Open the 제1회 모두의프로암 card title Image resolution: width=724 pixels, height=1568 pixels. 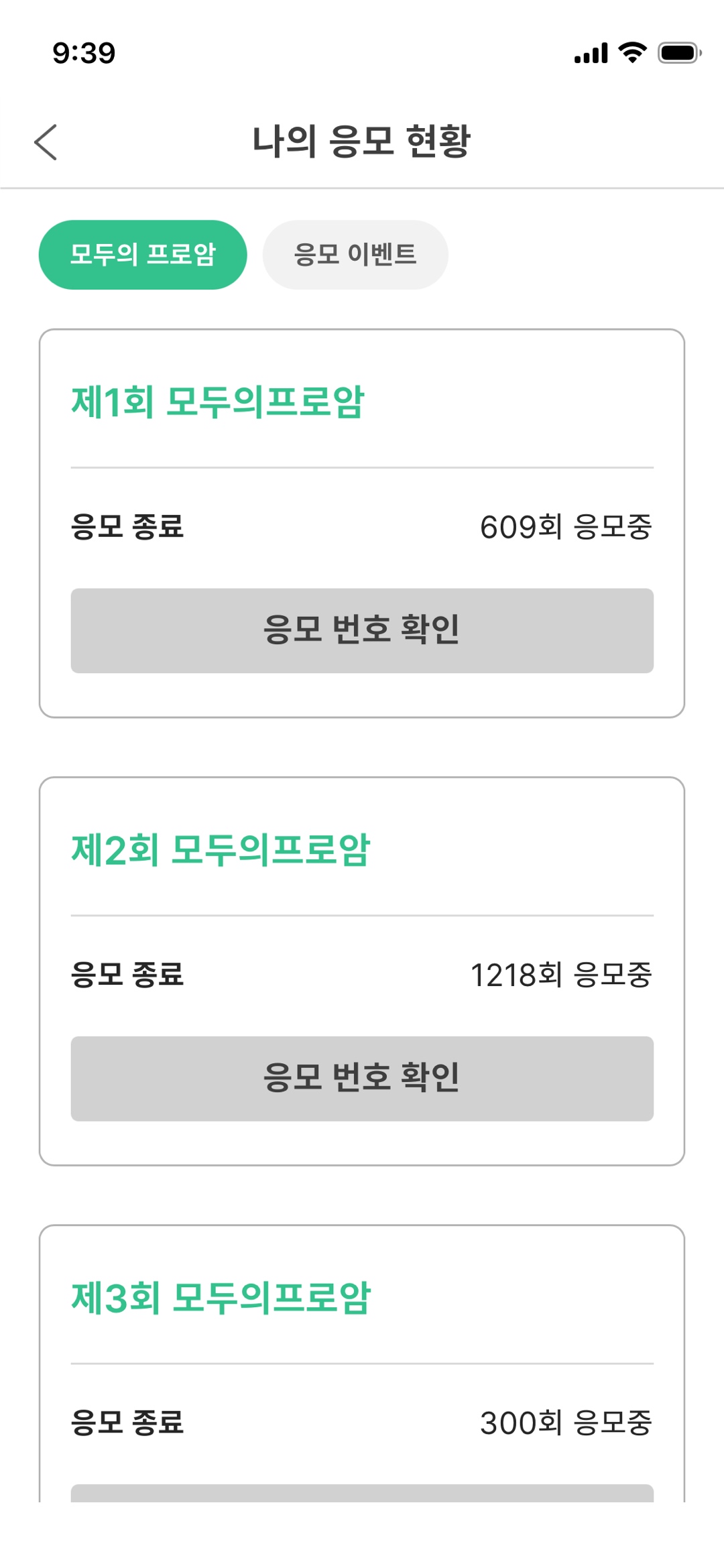point(218,402)
